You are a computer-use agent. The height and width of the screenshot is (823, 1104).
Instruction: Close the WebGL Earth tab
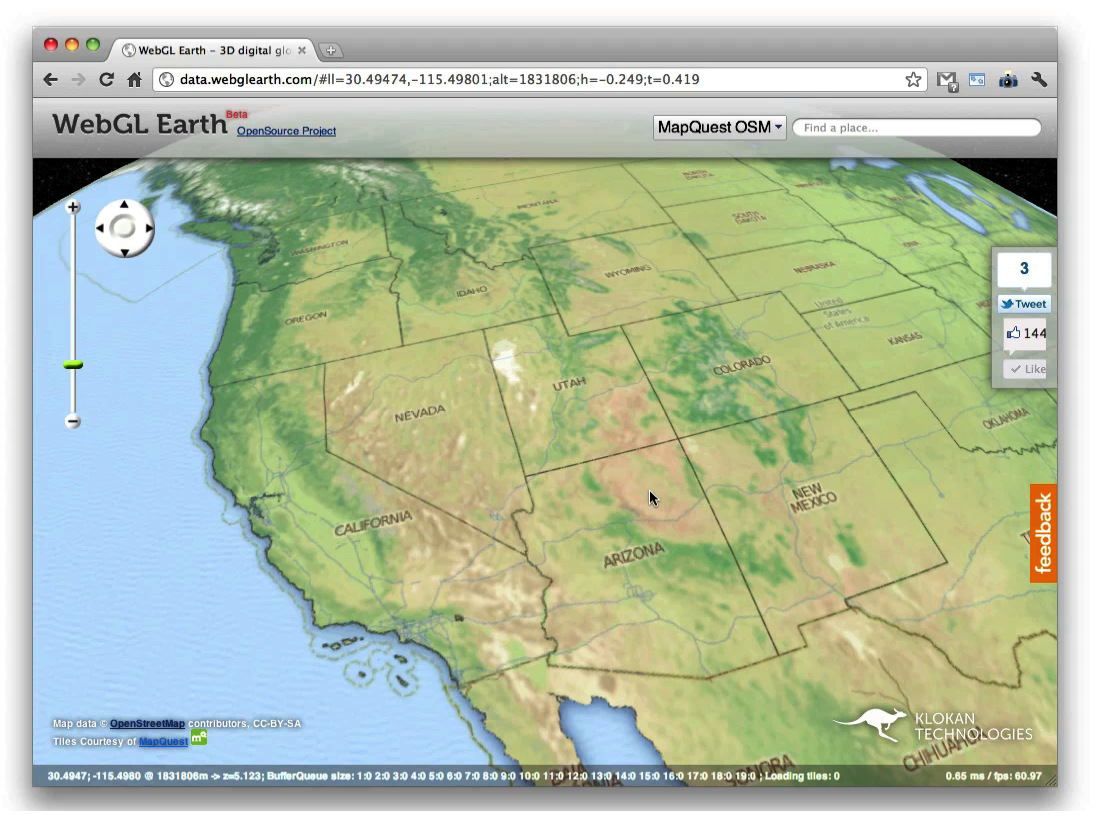(x=301, y=50)
